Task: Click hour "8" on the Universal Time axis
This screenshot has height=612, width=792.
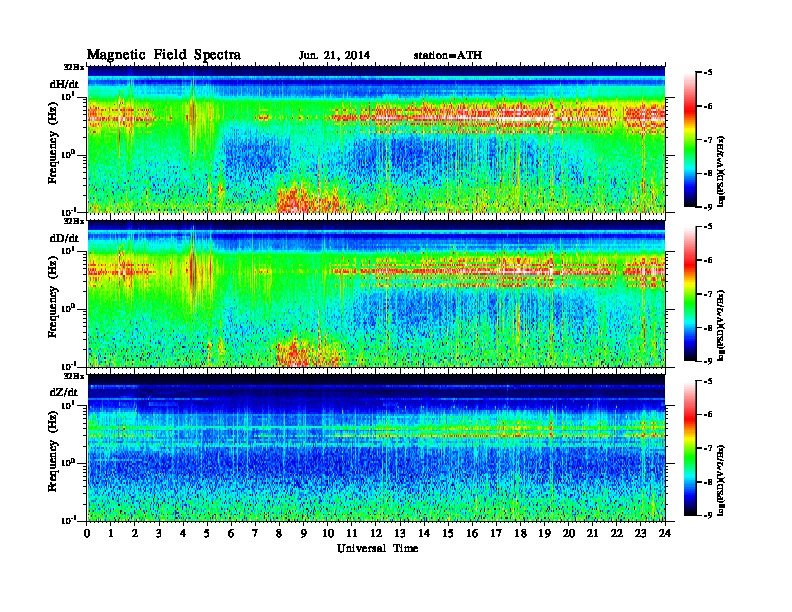Action: [x=279, y=533]
